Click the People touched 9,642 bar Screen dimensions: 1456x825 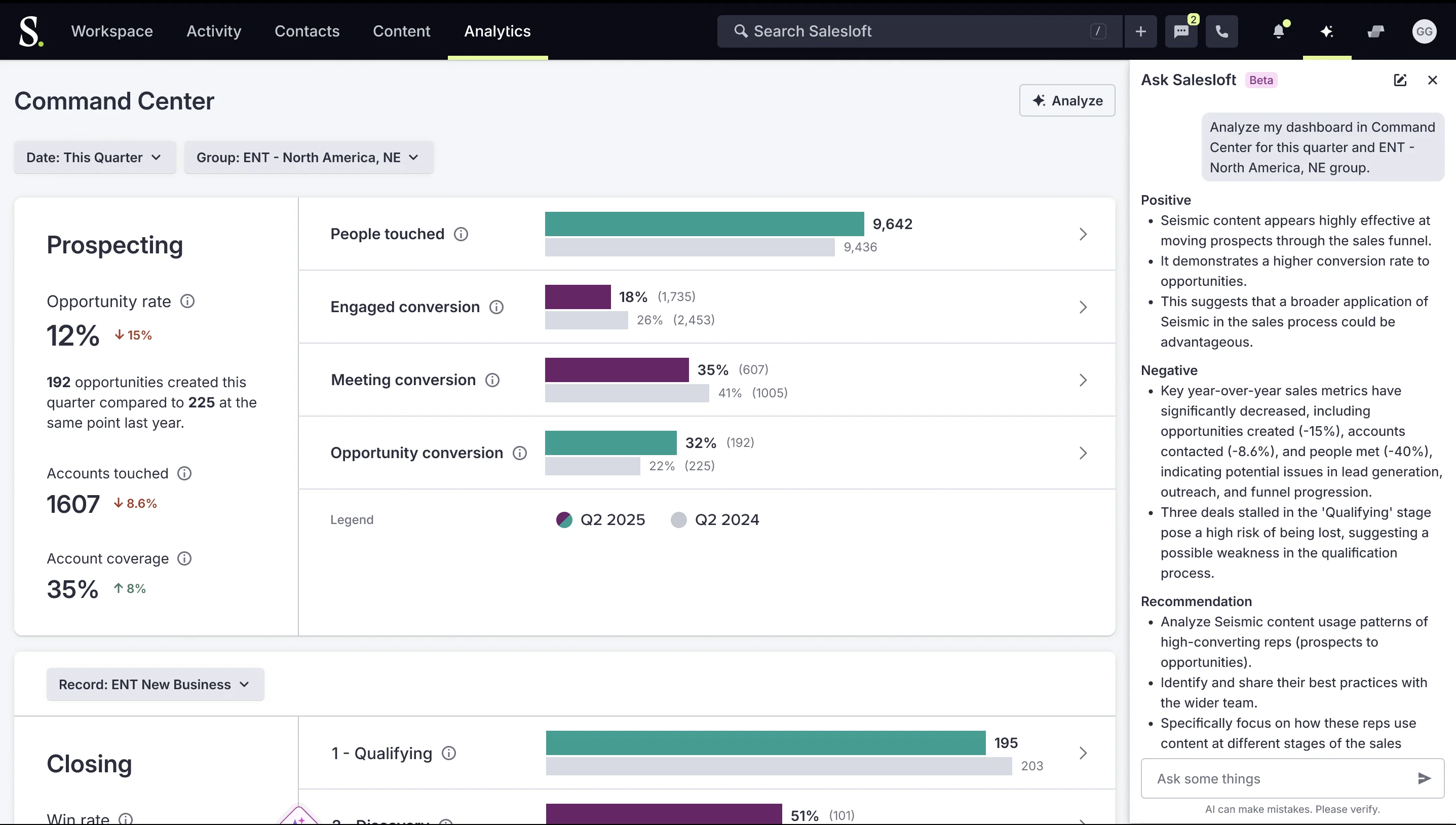[x=705, y=224]
